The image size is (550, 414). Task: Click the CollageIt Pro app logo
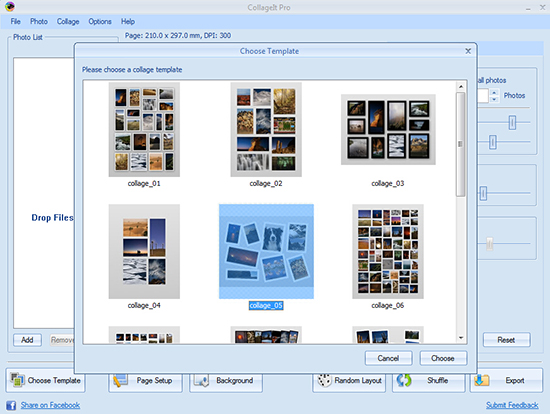tap(10, 6)
